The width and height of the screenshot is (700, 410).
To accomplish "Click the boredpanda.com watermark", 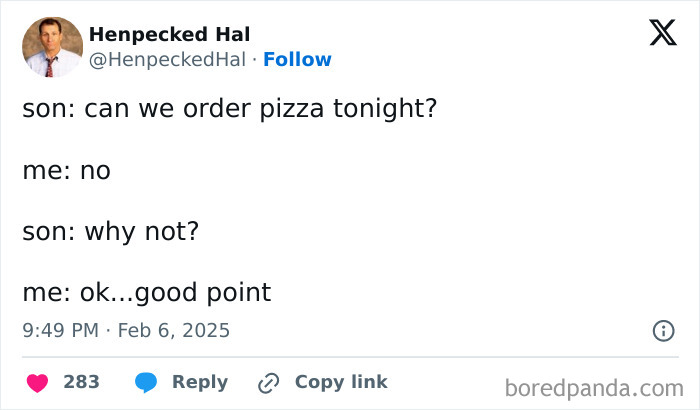I will (x=594, y=386).
